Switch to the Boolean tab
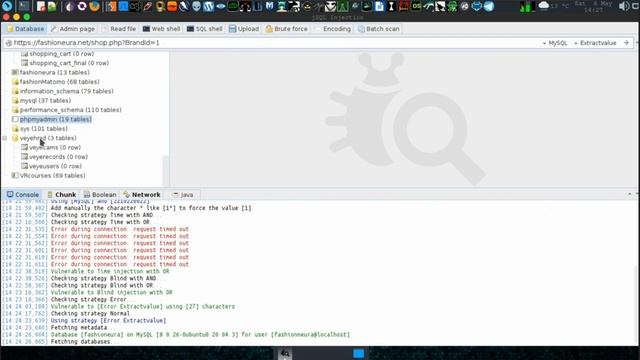 (100, 195)
